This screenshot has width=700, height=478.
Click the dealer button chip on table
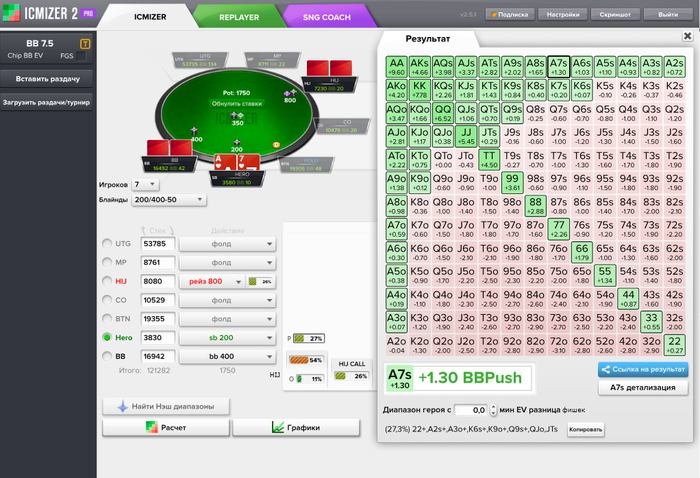(x=276, y=145)
